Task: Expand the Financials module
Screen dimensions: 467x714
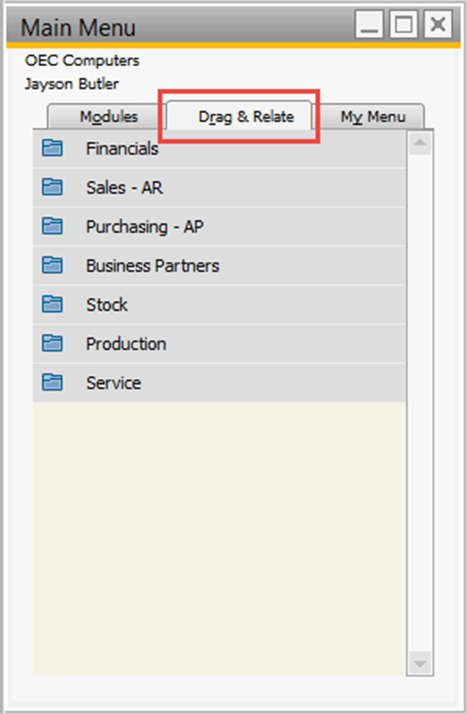Action: tap(219, 148)
